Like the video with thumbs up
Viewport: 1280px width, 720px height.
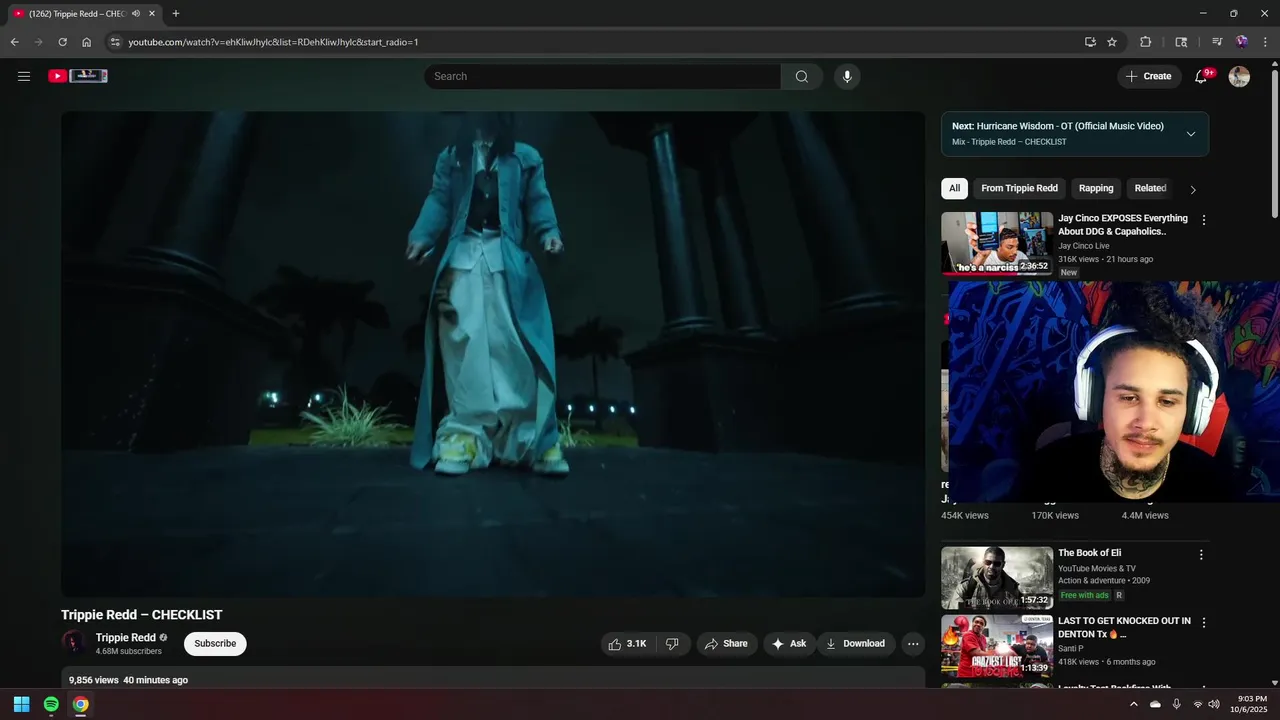pos(629,644)
